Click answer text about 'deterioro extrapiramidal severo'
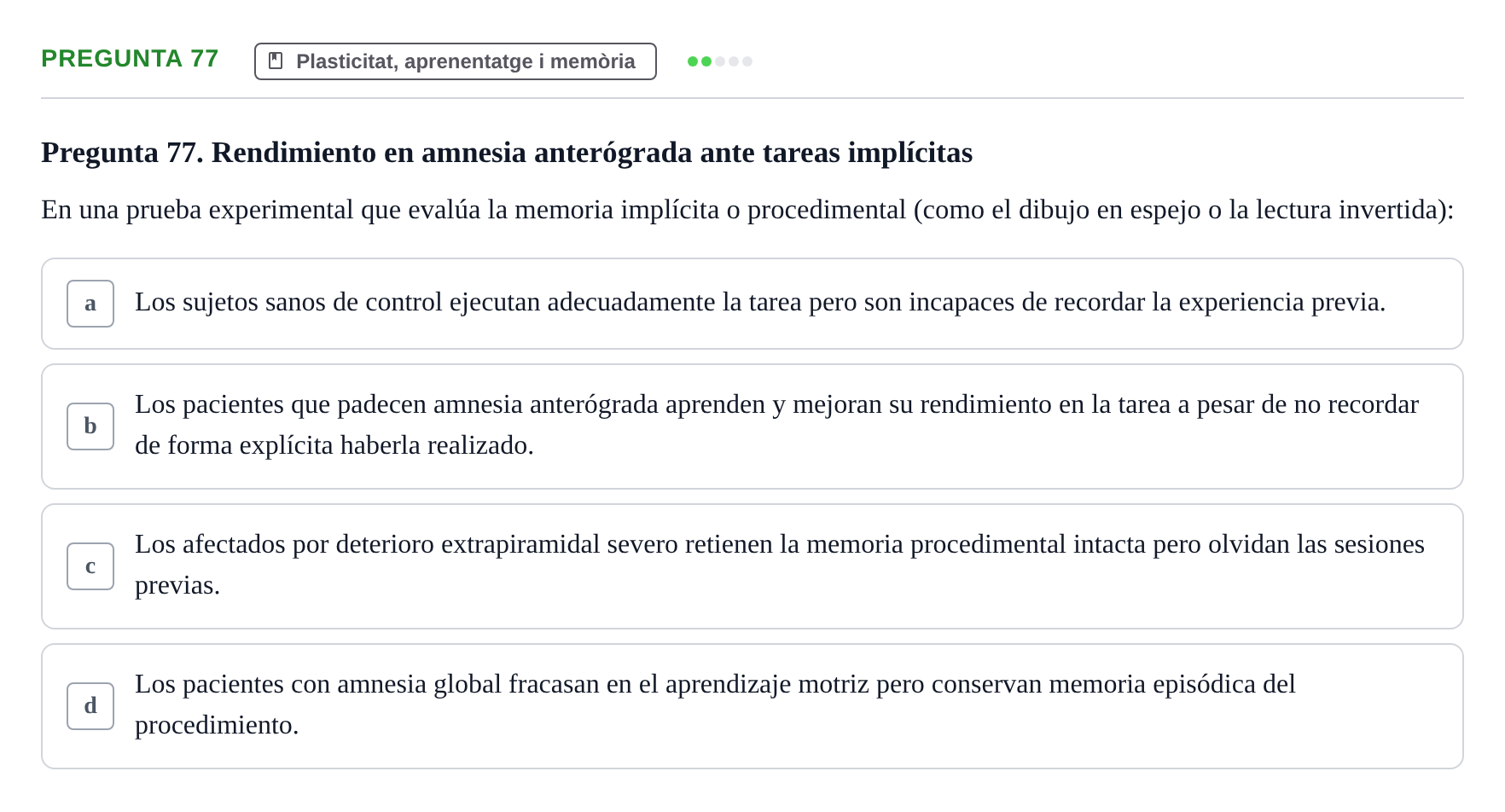Screen dimensions: 1505x812 click(x=780, y=565)
